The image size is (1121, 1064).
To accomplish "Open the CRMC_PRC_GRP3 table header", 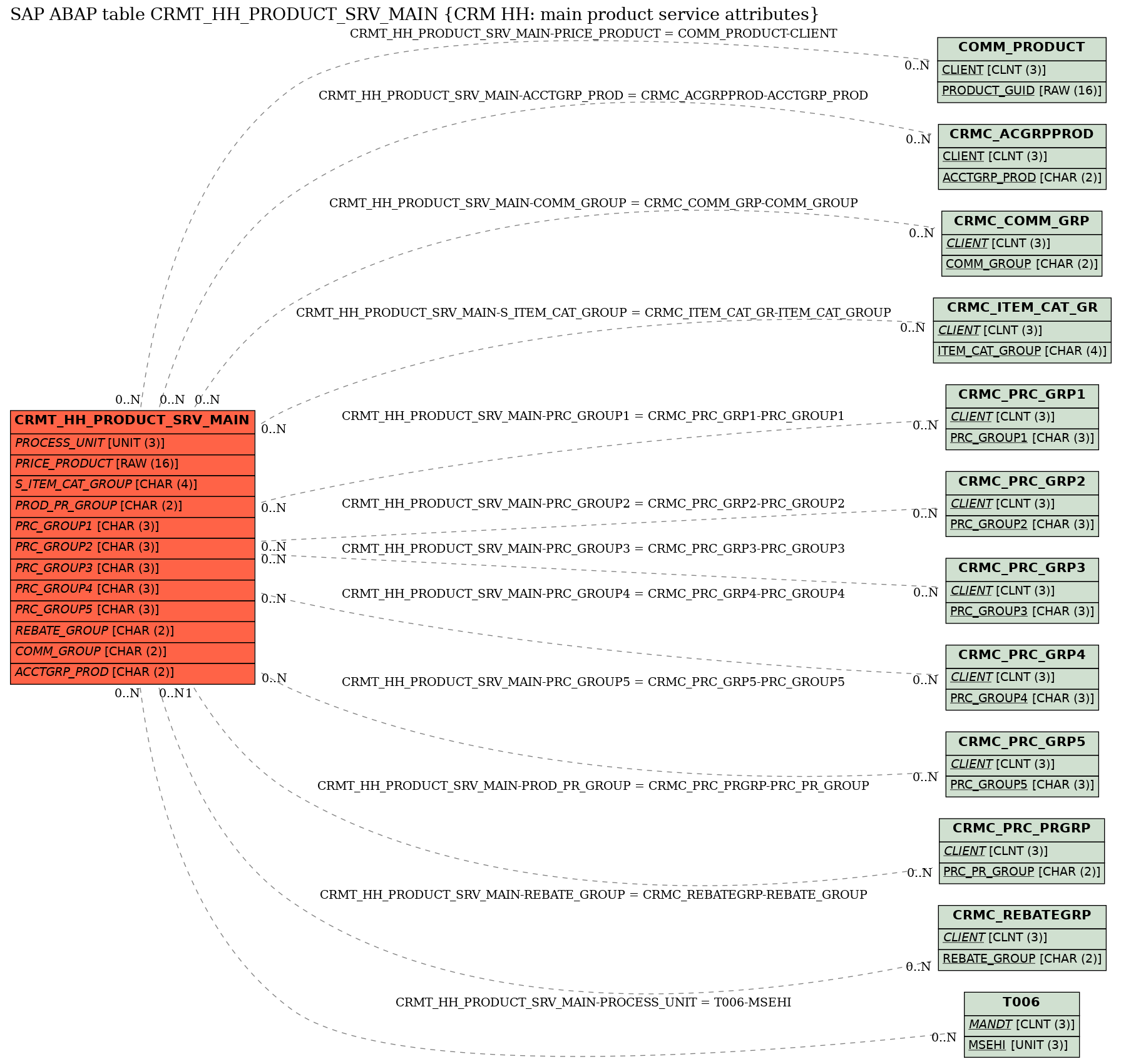I will [x=1021, y=569].
